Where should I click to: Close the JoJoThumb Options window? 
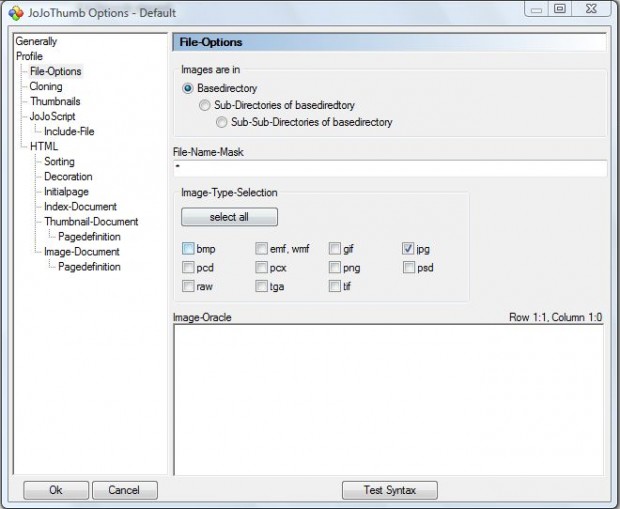point(591,9)
